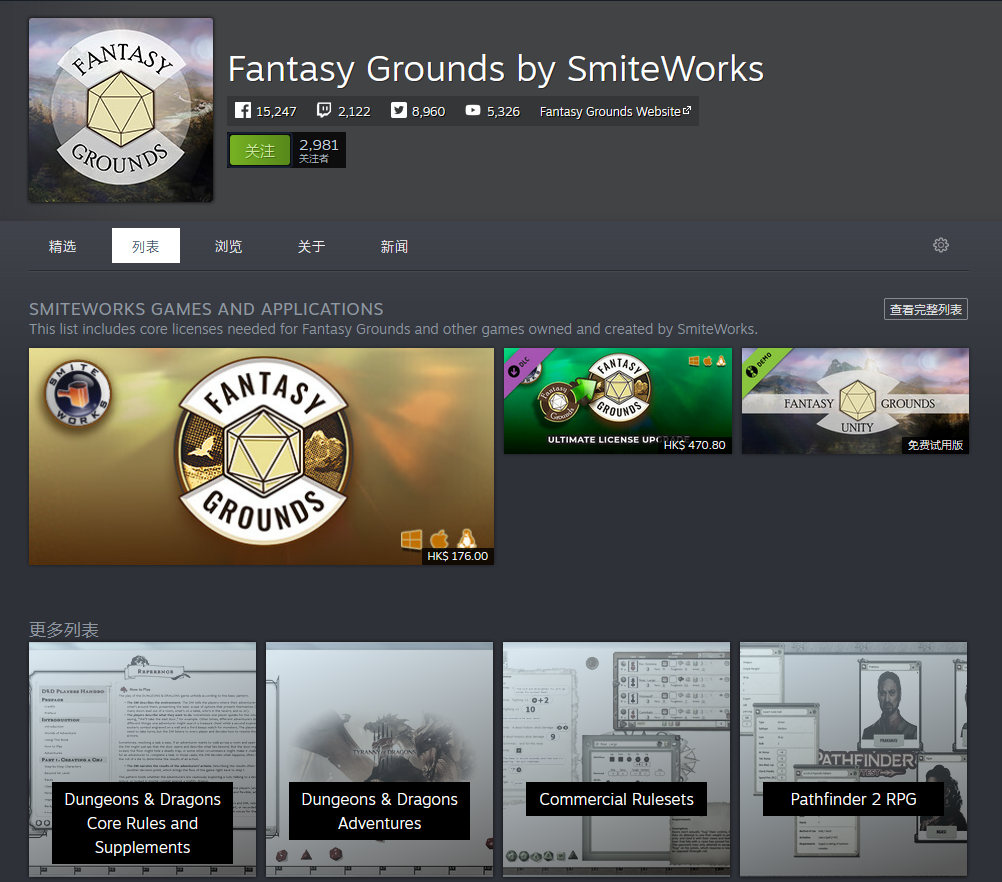
Task: Click the HK$ 470.80 price tag
Action: pyautogui.click(x=695, y=445)
